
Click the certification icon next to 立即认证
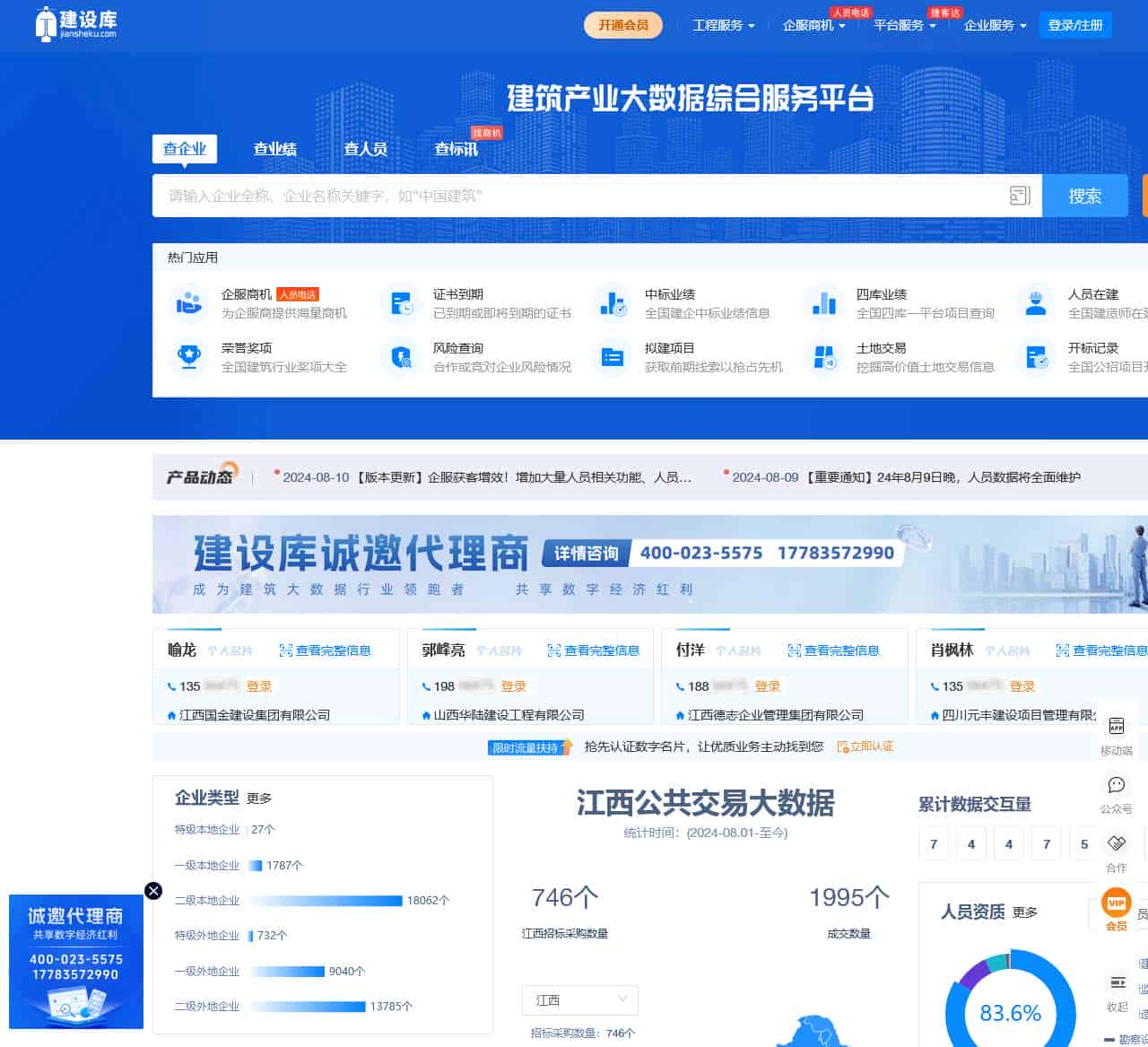click(x=842, y=746)
